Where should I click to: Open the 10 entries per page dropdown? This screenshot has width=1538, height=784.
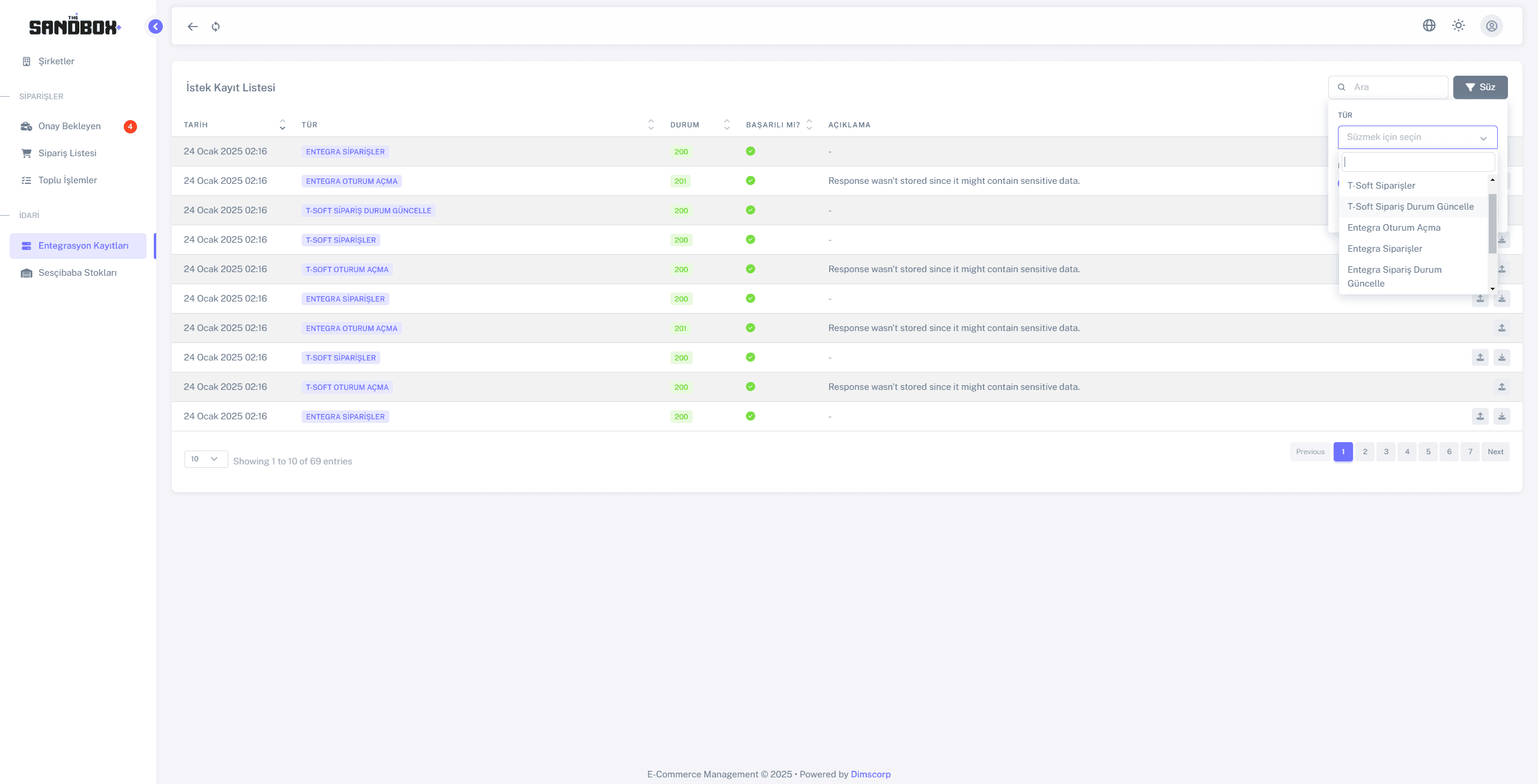click(x=205, y=459)
